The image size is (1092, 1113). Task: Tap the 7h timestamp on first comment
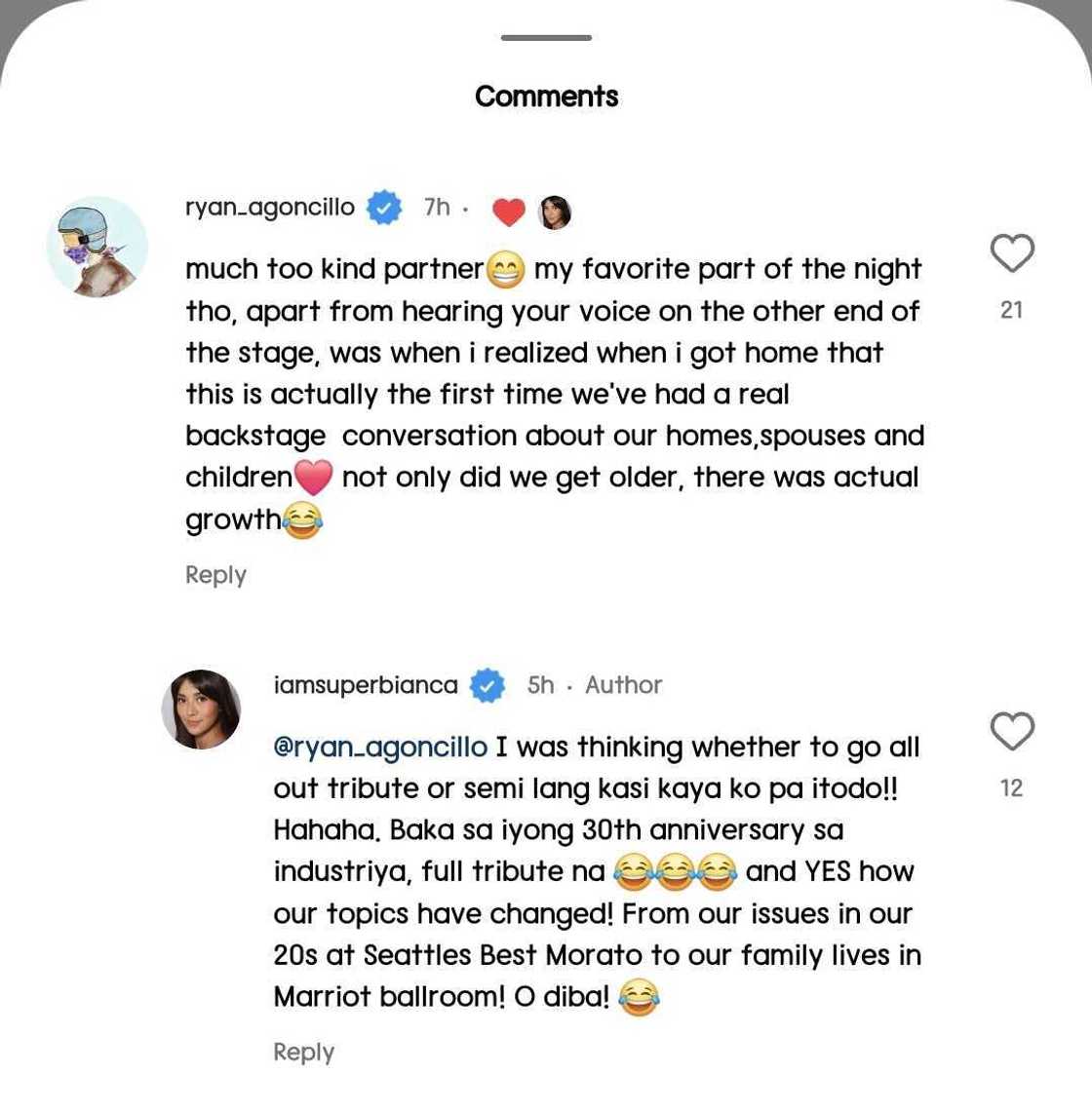tap(437, 208)
